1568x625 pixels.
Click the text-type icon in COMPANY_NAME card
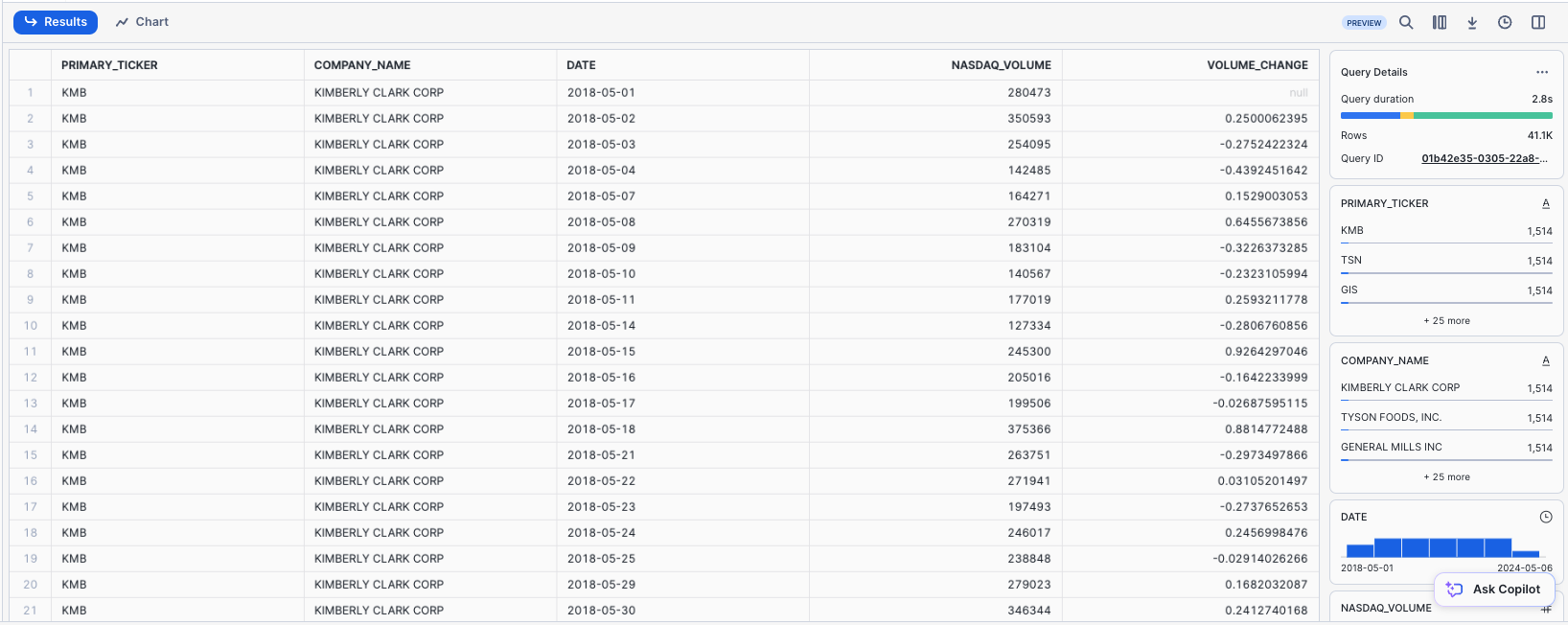pos(1546,360)
